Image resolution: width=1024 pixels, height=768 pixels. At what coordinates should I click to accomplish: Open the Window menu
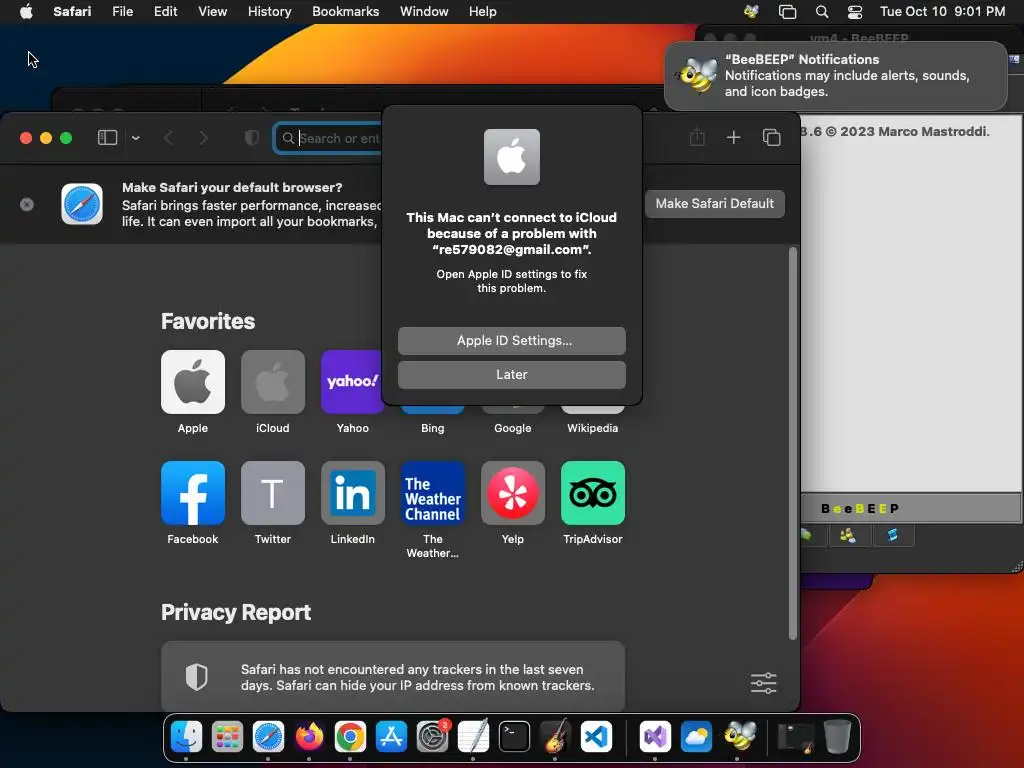point(424,11)
